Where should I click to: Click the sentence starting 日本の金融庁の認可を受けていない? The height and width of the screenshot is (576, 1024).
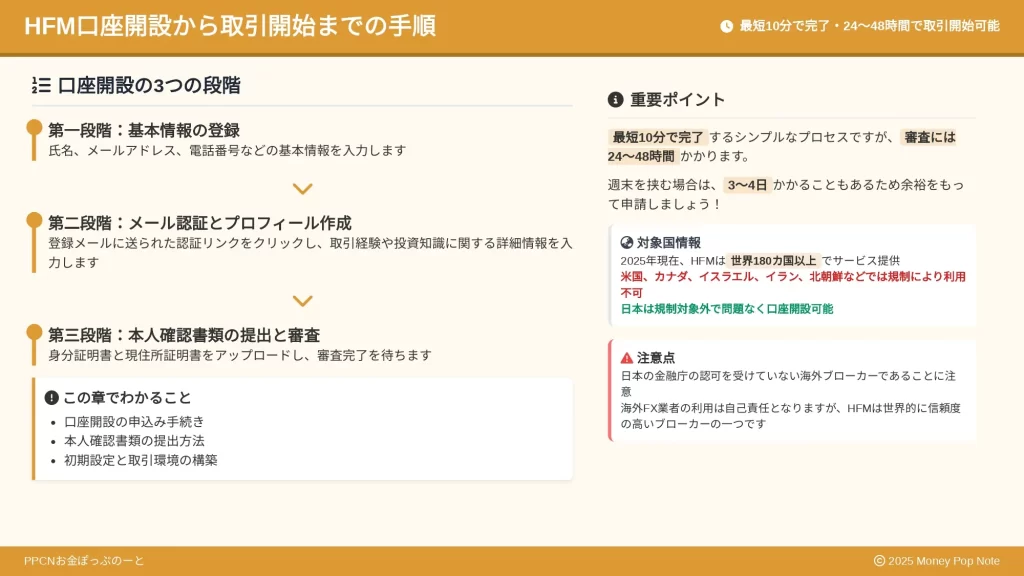pyautogui.click(x=788, y=384)
